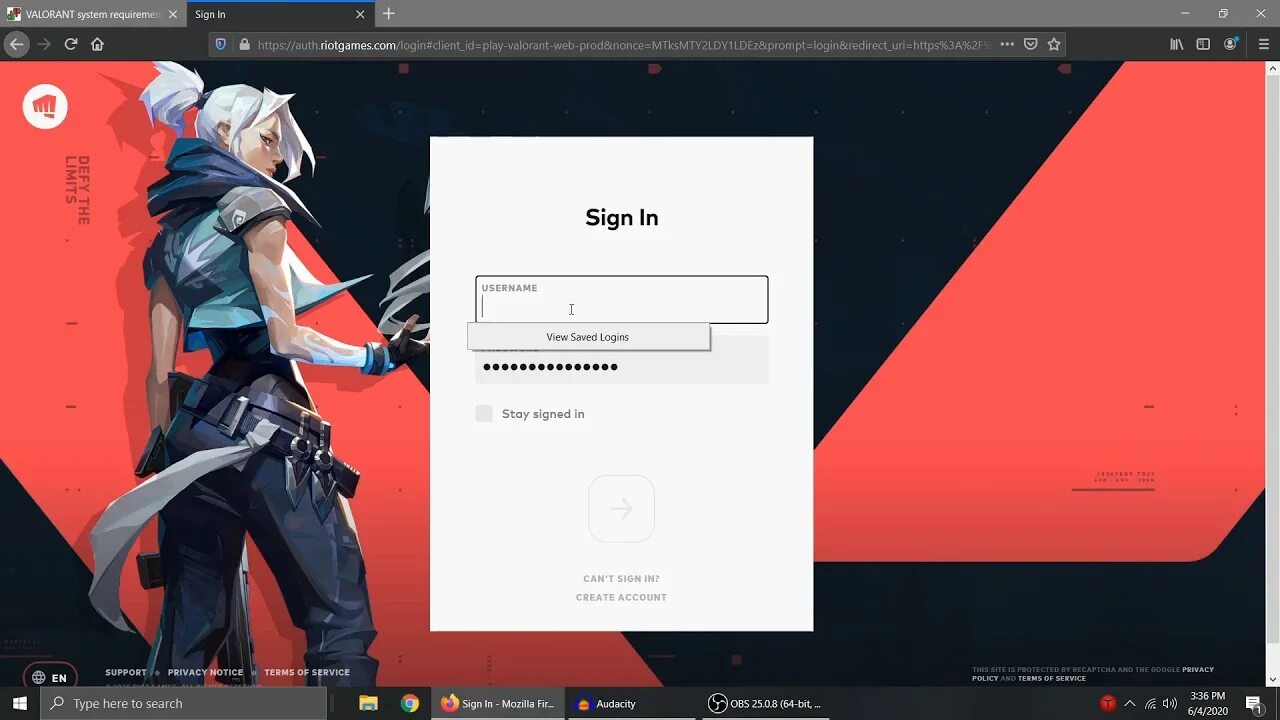Go back with the browser back arrow
Image resolution: width=1280 pixels, height=720 pixels.
point(16,44)
